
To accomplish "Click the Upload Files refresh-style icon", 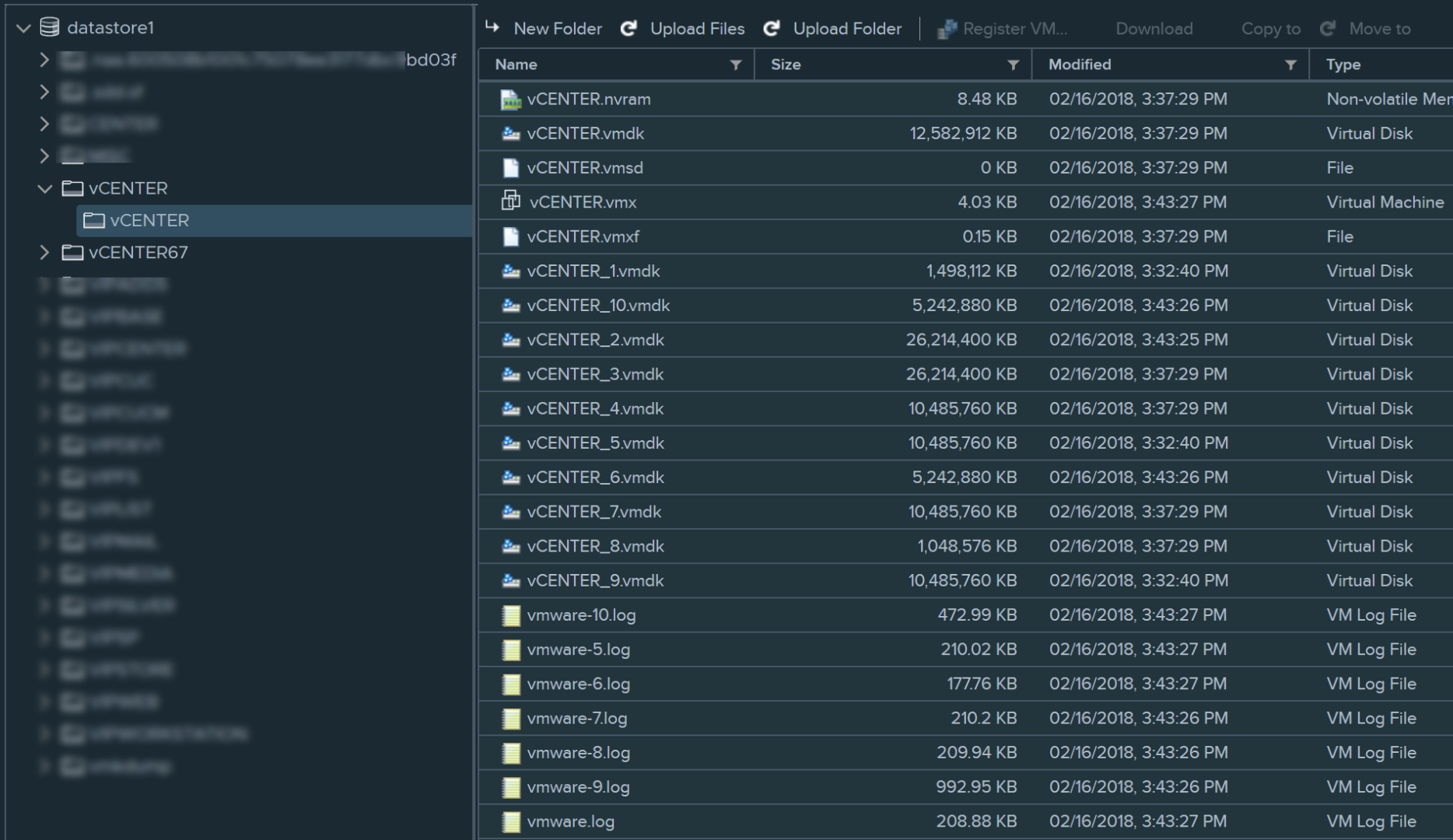I will (628, 29).
